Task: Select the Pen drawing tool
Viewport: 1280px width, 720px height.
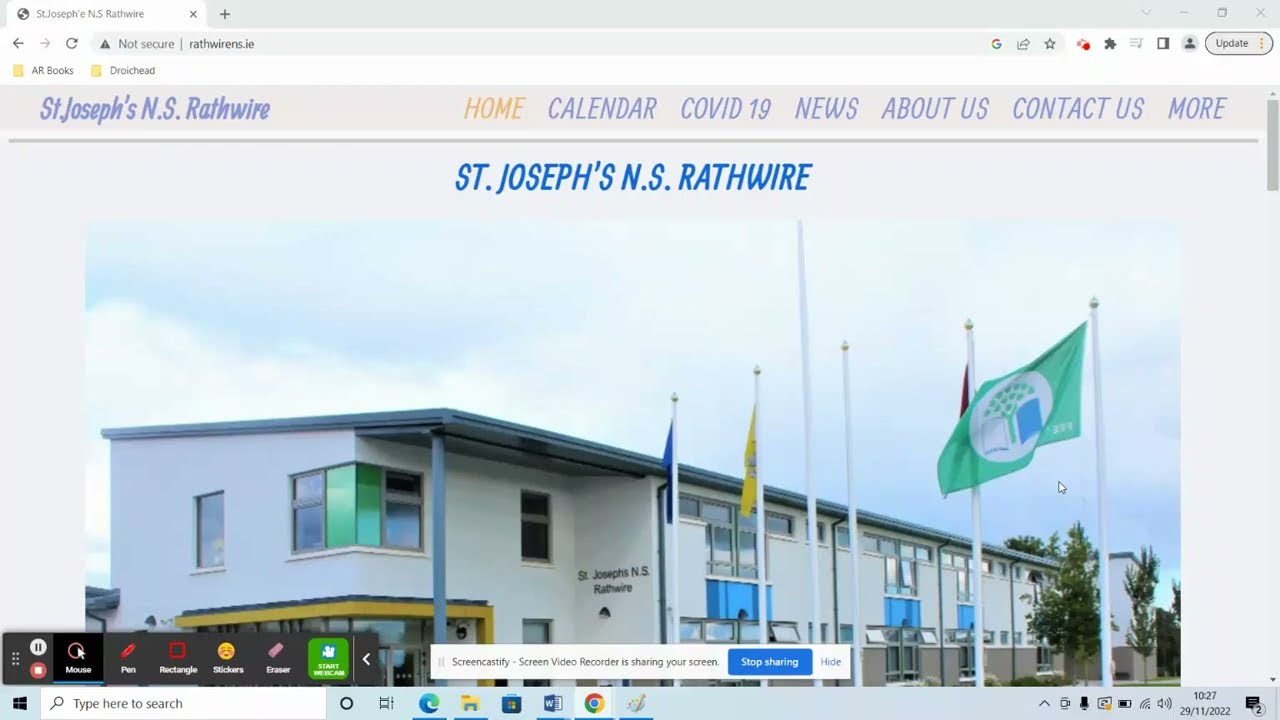Action: pos(128,658)
